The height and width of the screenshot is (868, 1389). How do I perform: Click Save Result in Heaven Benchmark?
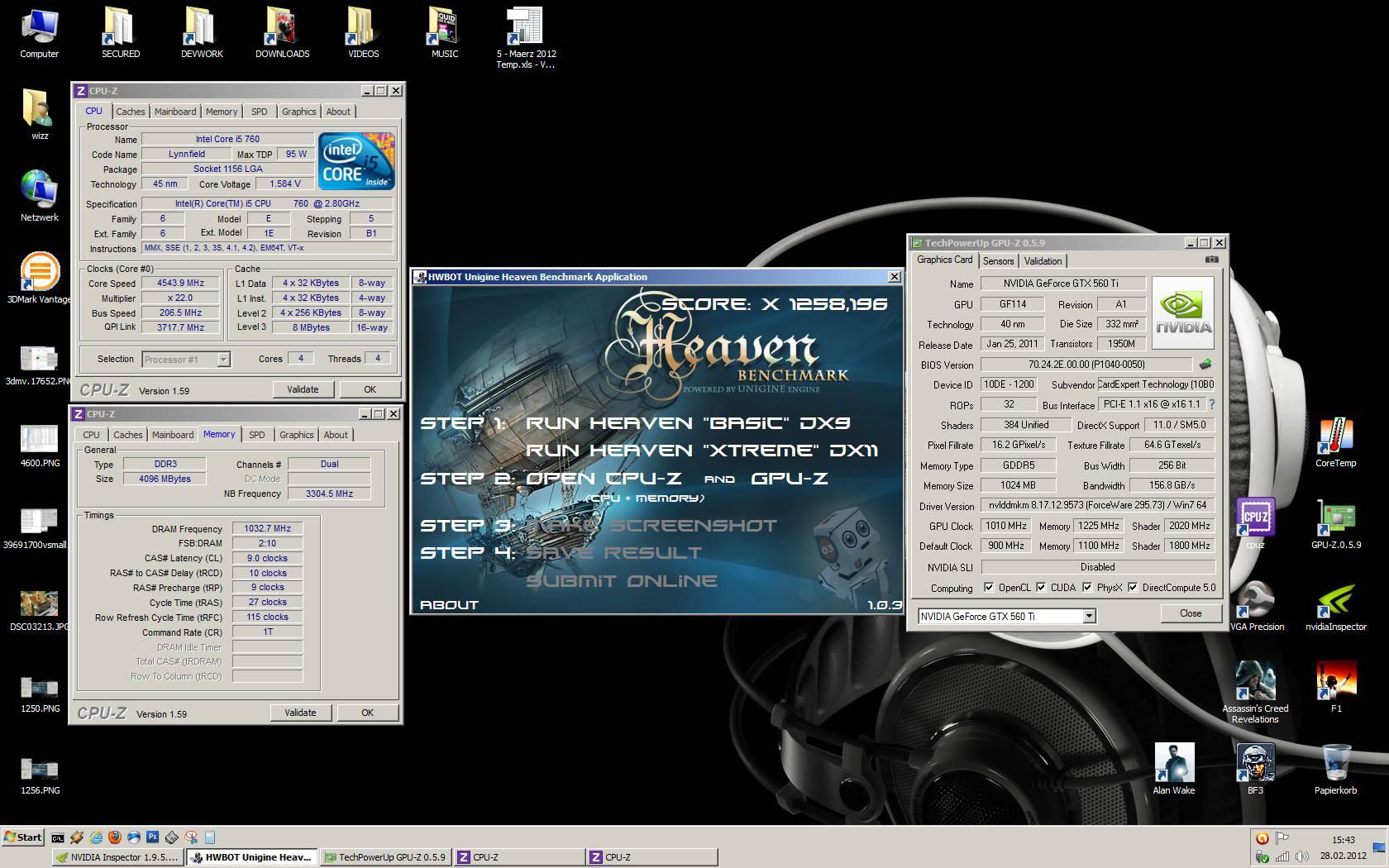click(613, 553)
